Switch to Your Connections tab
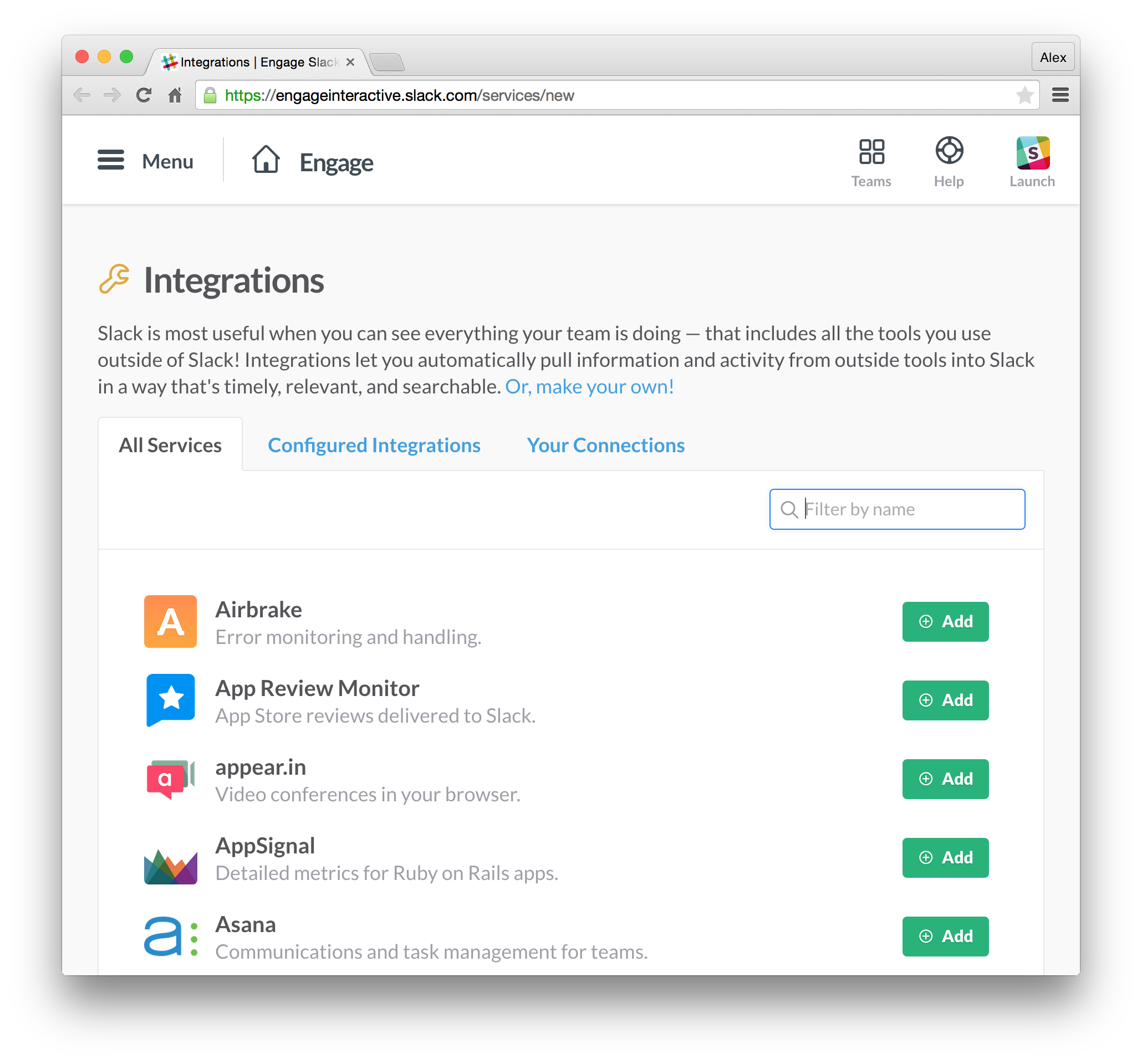1142x1064 pixels. click(607, 445)
